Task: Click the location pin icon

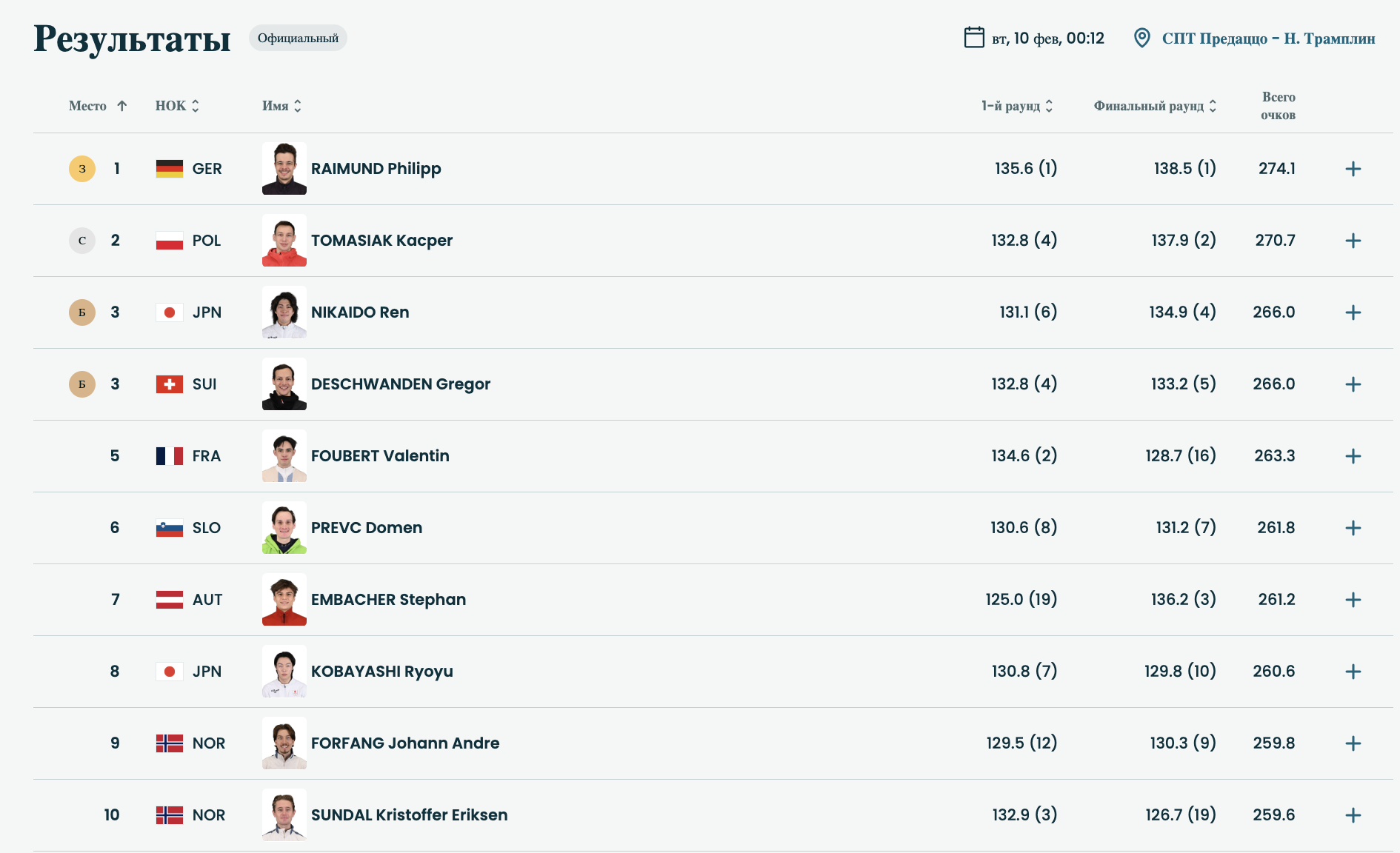Action: [1141, 38]
